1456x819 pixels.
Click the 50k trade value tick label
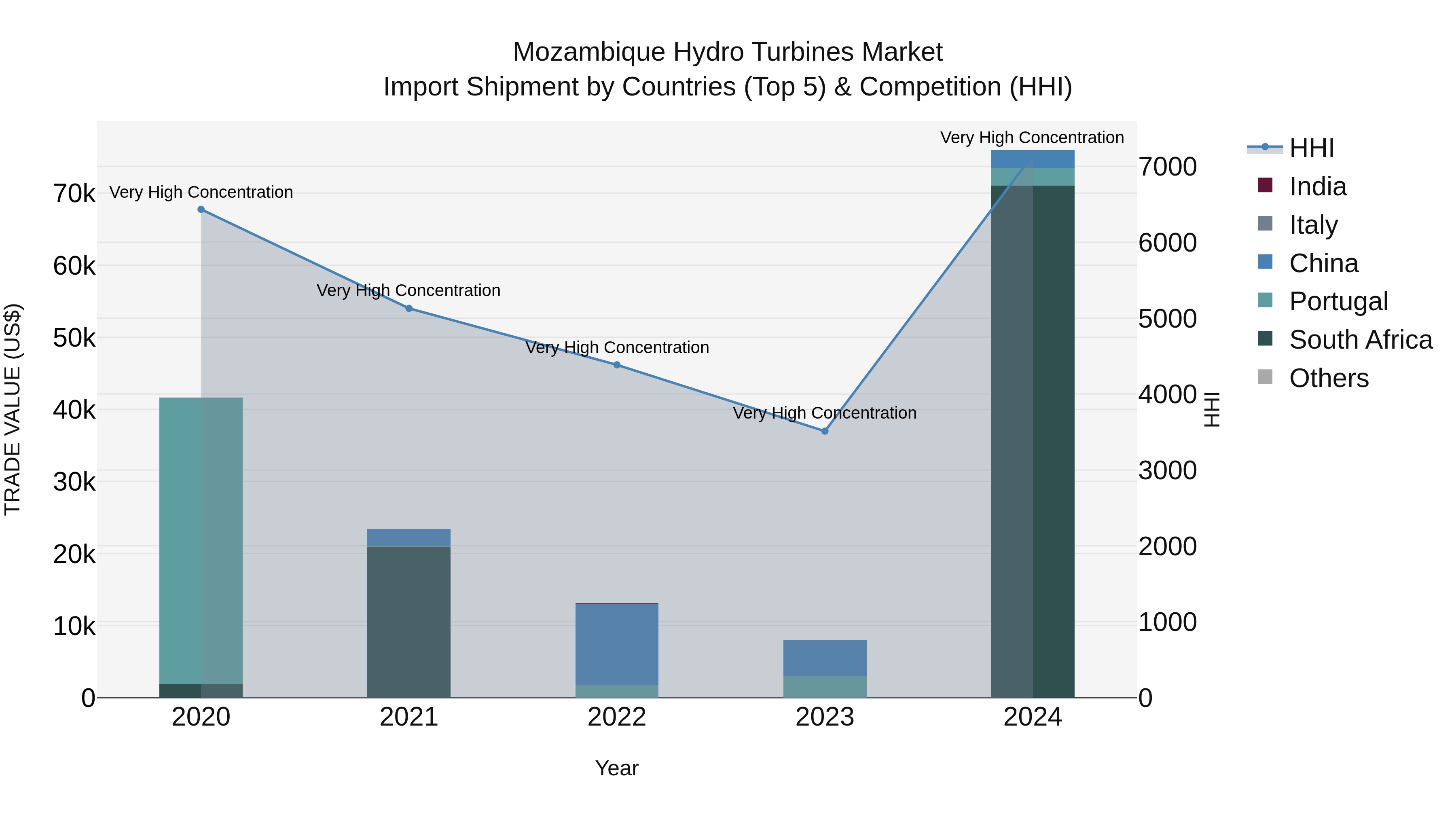tap(74, 338)
